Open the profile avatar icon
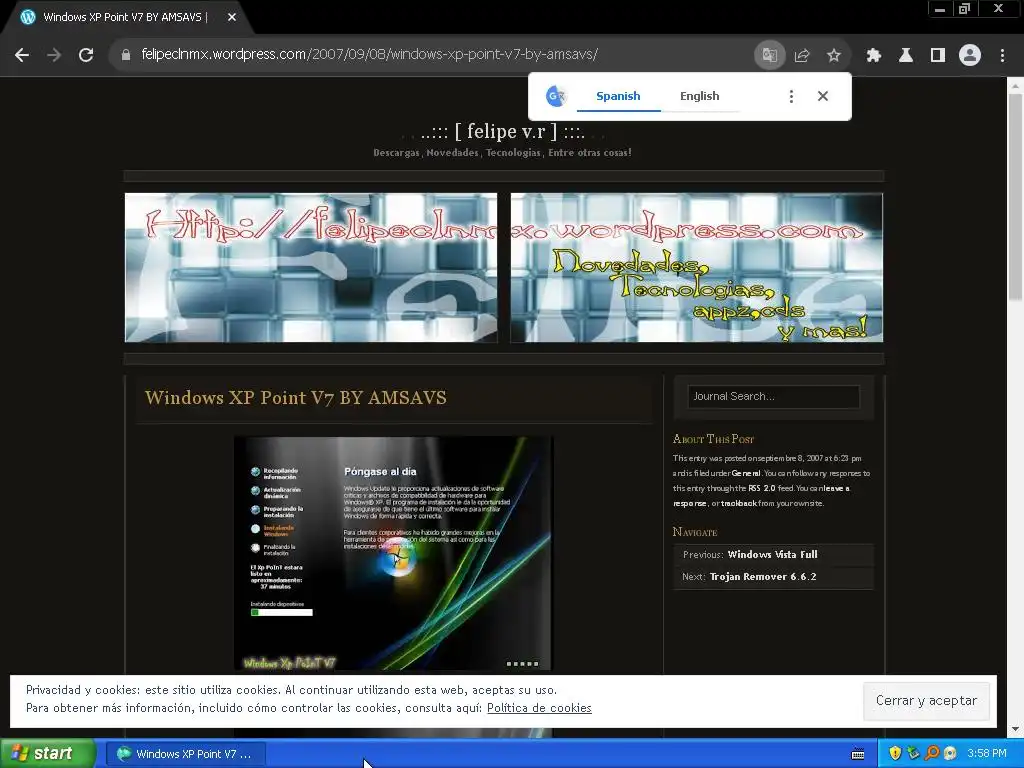 (x=970, y=55)
